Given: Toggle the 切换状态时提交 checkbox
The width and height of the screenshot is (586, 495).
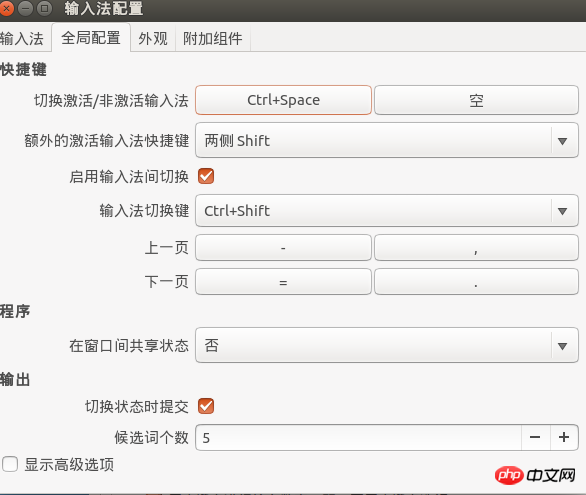Looking at the screenshot, I should [x=206, y=406].
